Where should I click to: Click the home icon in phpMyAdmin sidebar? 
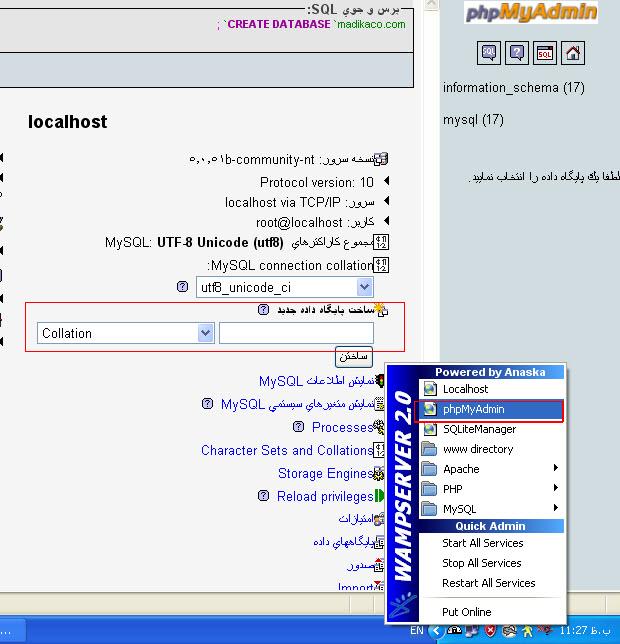(x=573, y=53)
